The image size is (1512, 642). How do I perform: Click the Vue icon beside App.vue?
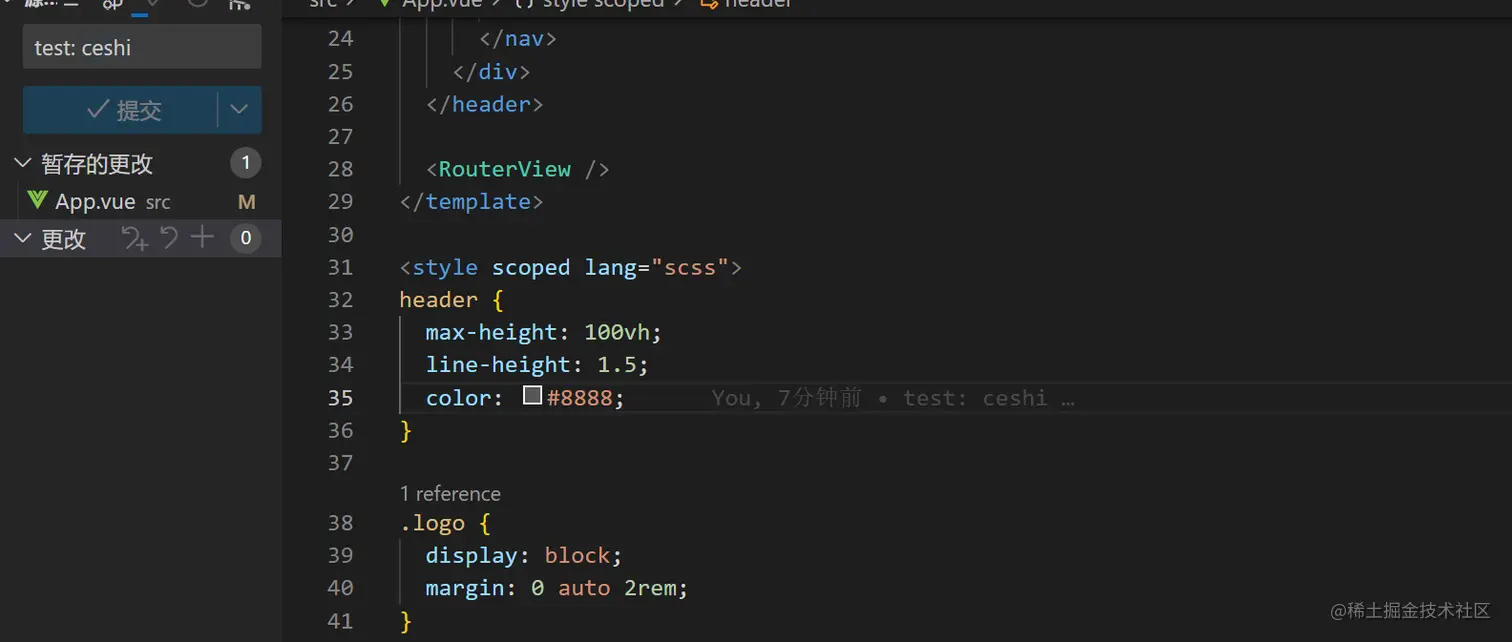tap(38, 200)
